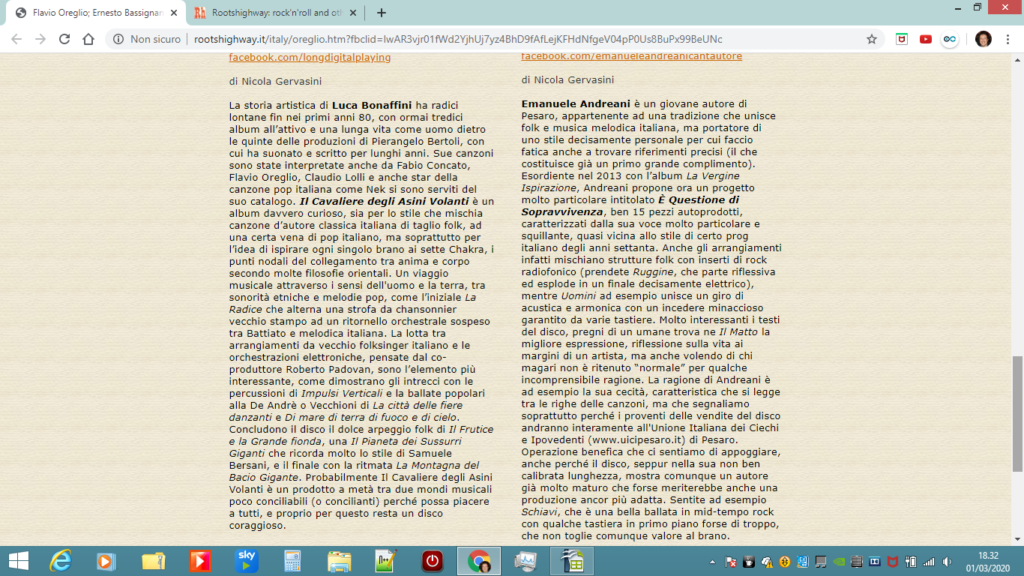Image resolution: width=1024 pixels, height=576 pixels.
Task: Open the McAfee WebAdvisor extension
Action: pyautogui.click(x=901, y=39)
